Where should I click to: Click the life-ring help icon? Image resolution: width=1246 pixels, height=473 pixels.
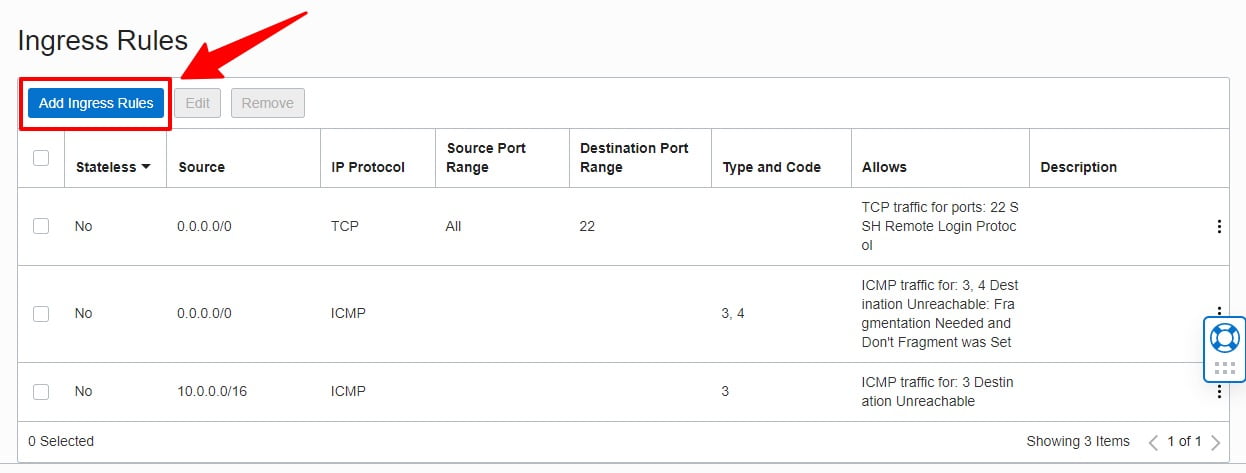tap(1224, 337)
